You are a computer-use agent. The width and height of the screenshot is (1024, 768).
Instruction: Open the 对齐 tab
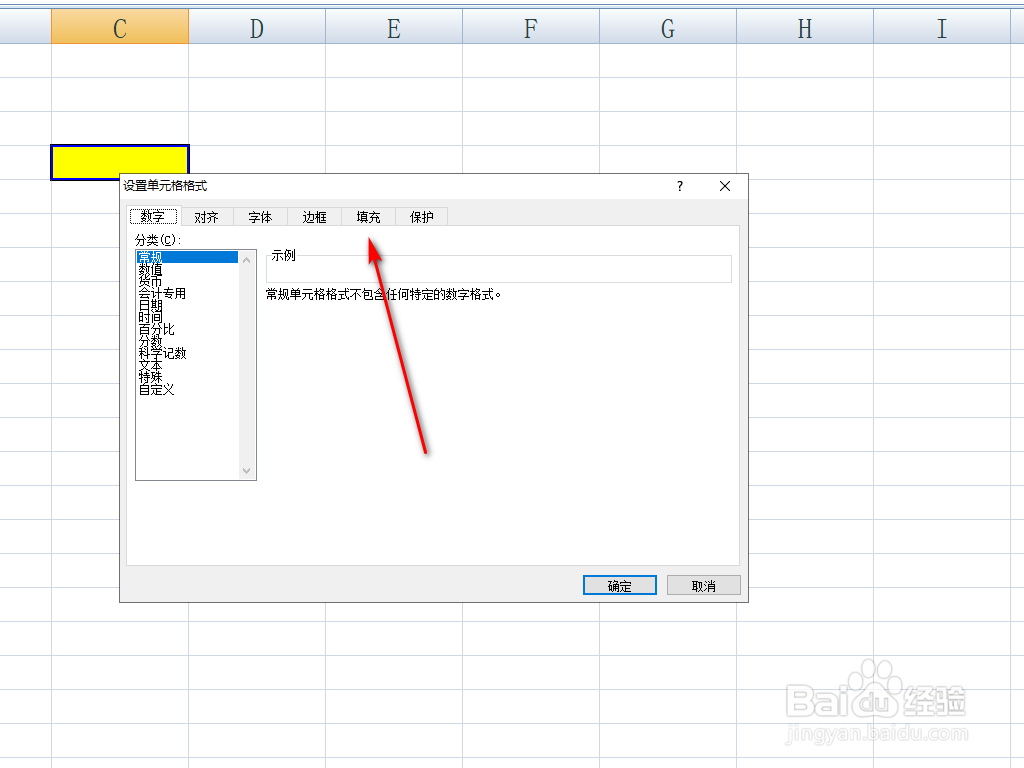206,217
